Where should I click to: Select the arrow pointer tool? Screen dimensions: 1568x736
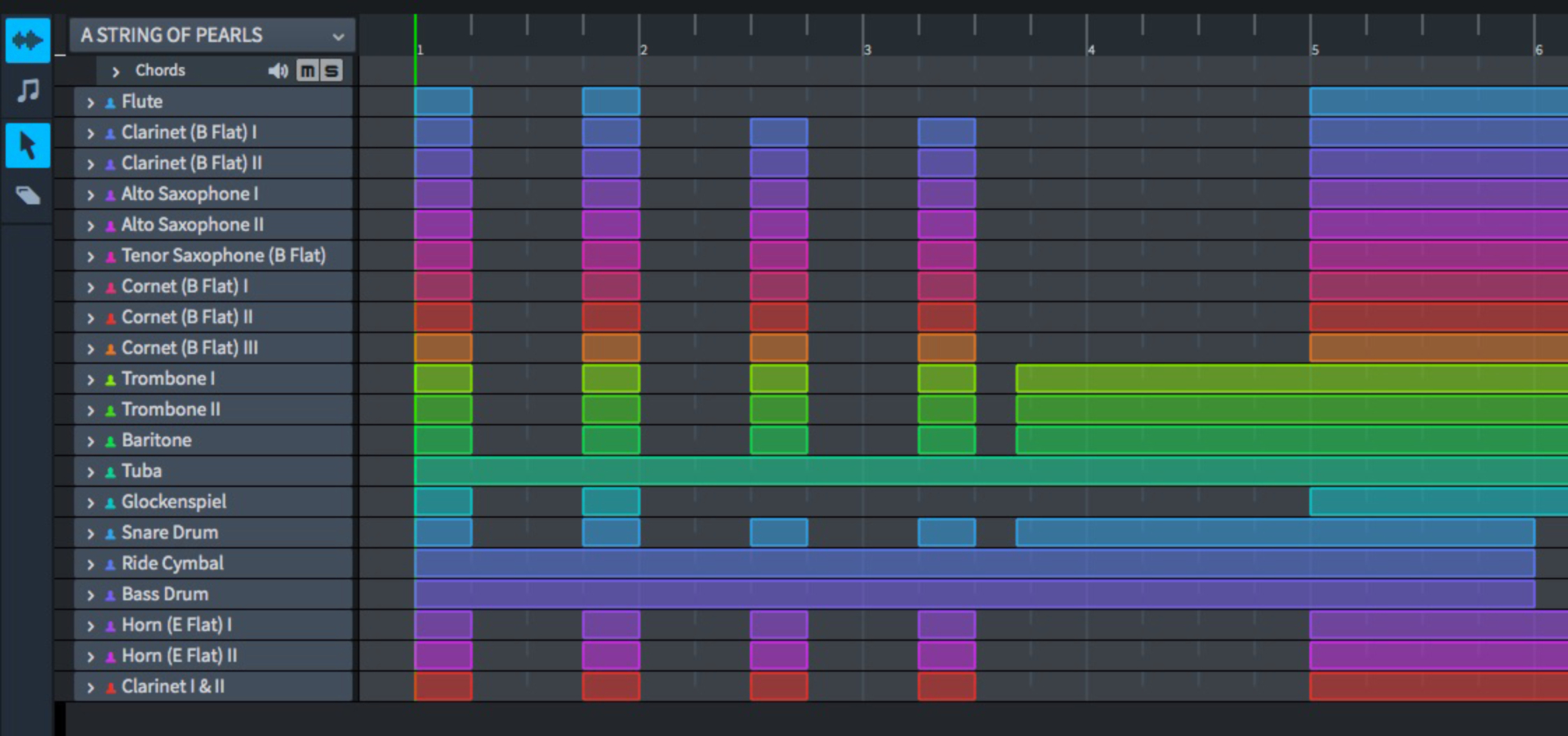(28, 145)
